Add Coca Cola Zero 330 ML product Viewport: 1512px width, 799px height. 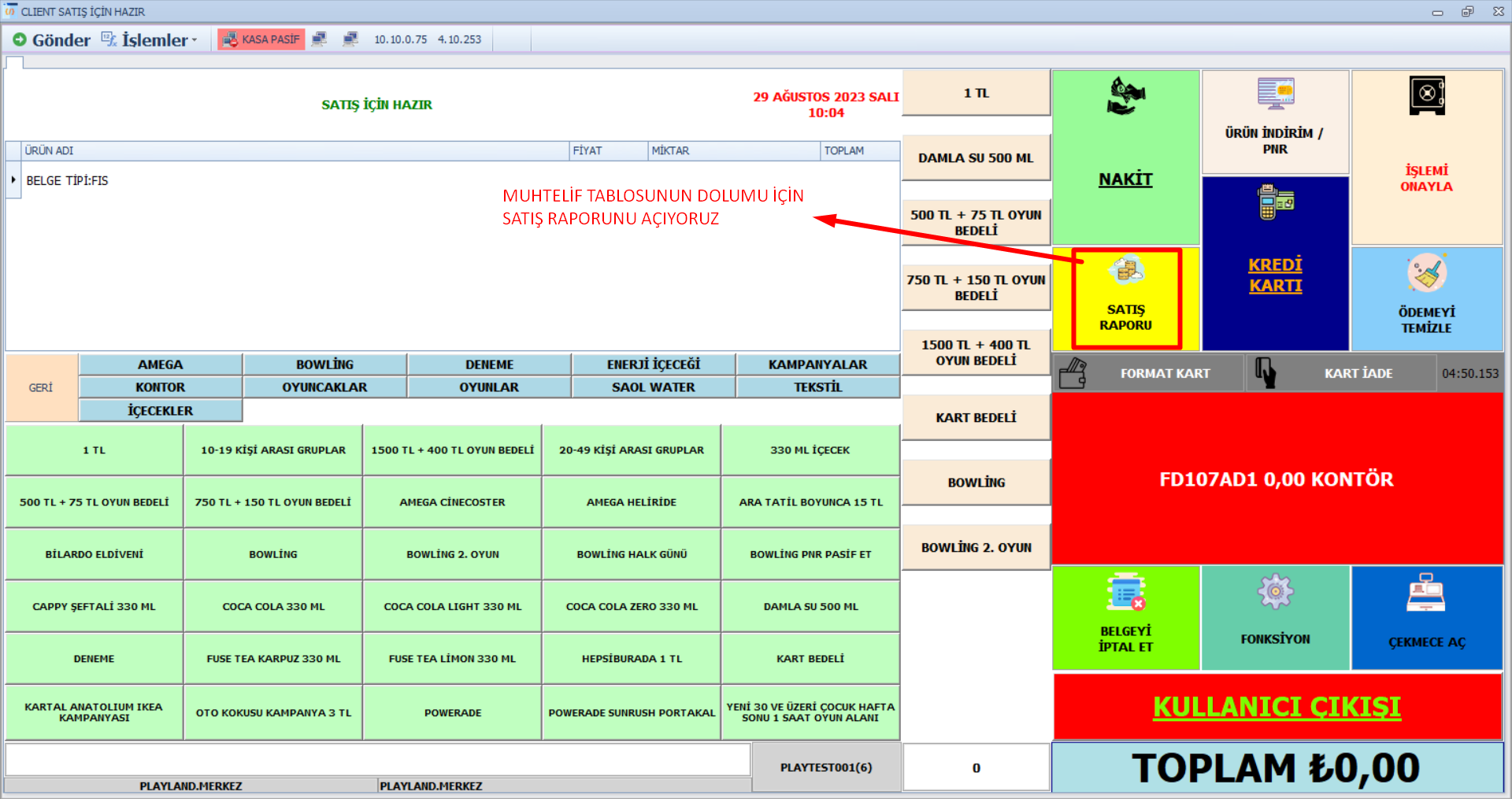(632, 606)
